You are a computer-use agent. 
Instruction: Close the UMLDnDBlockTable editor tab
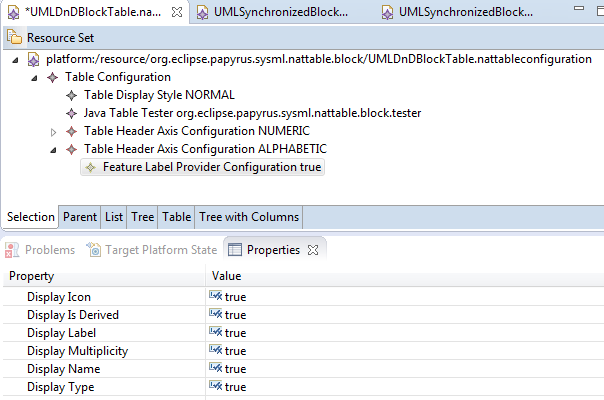point(177,12)
